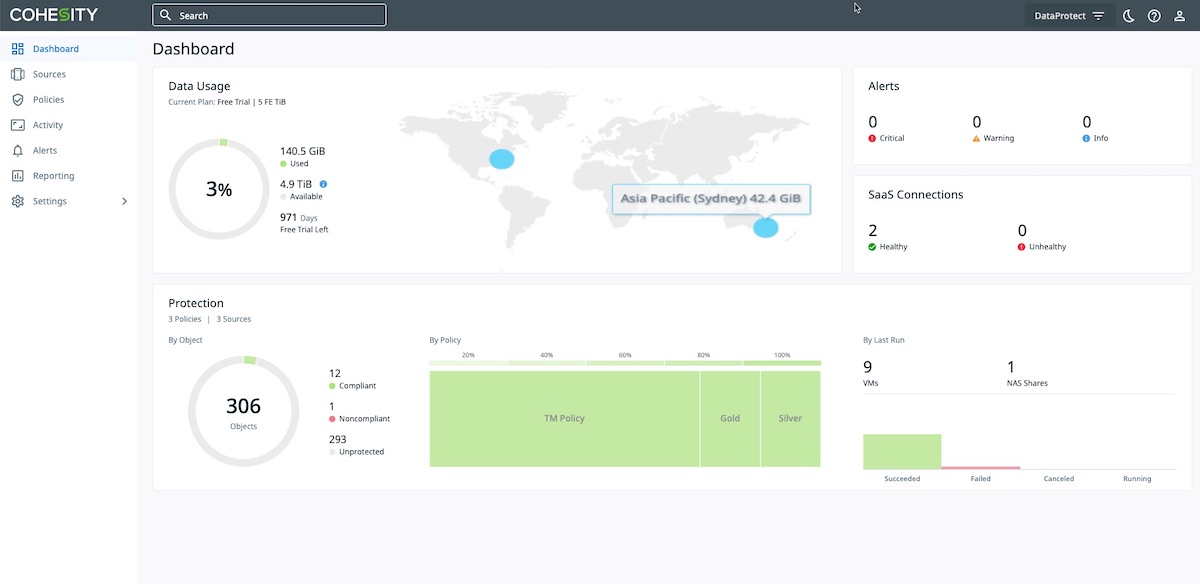Open Alerts from the sidebar icon

click(x=16, y=150)
